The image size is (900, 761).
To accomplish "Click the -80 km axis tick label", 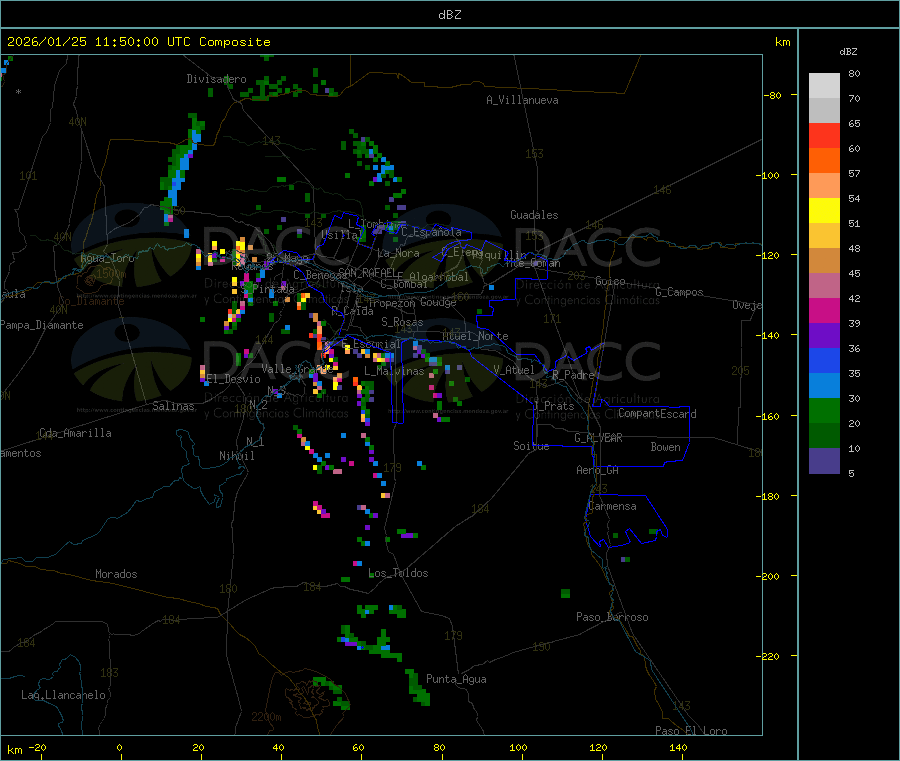I will [x=772, y=95].
